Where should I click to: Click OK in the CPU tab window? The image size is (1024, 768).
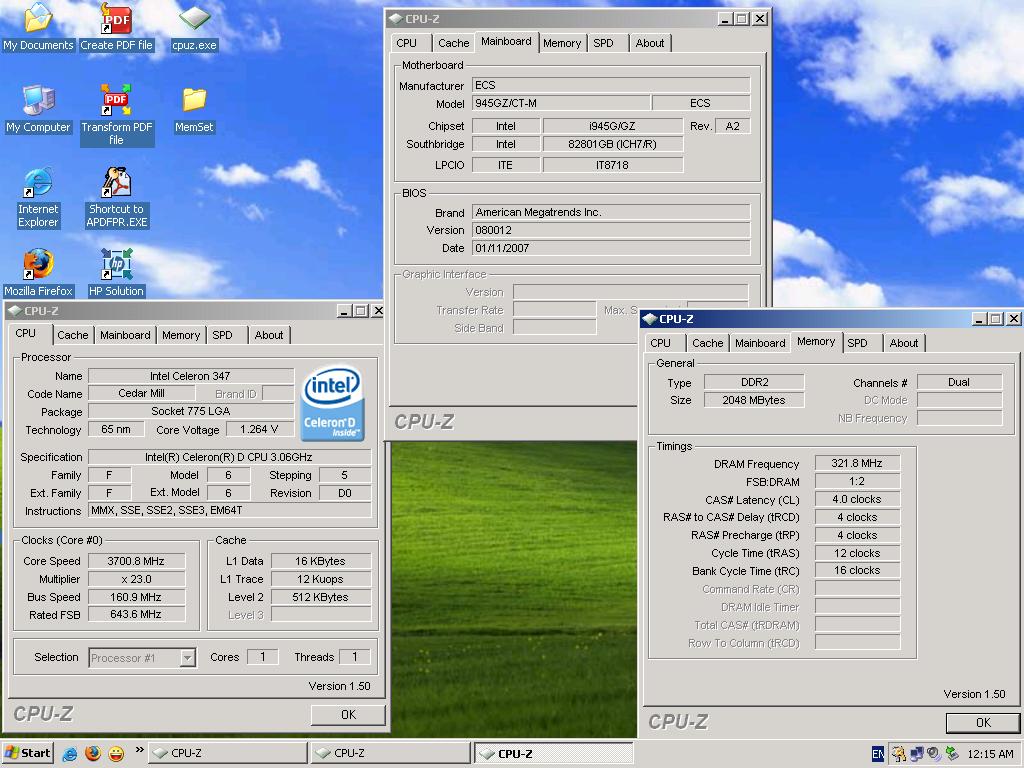pos(348,714)
